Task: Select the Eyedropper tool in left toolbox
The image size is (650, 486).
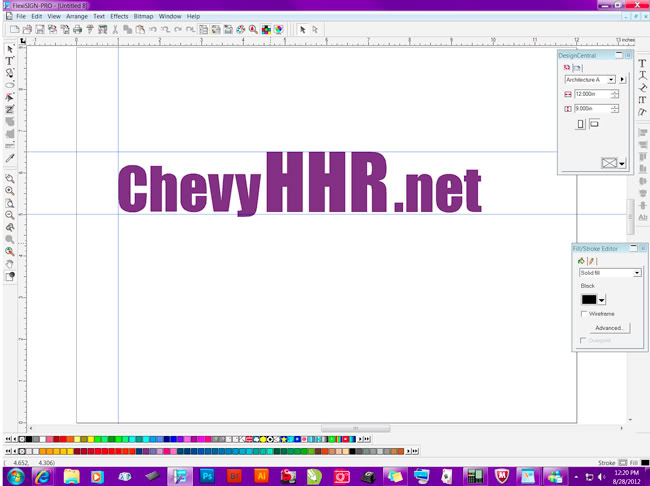Action: click(10, 158)
